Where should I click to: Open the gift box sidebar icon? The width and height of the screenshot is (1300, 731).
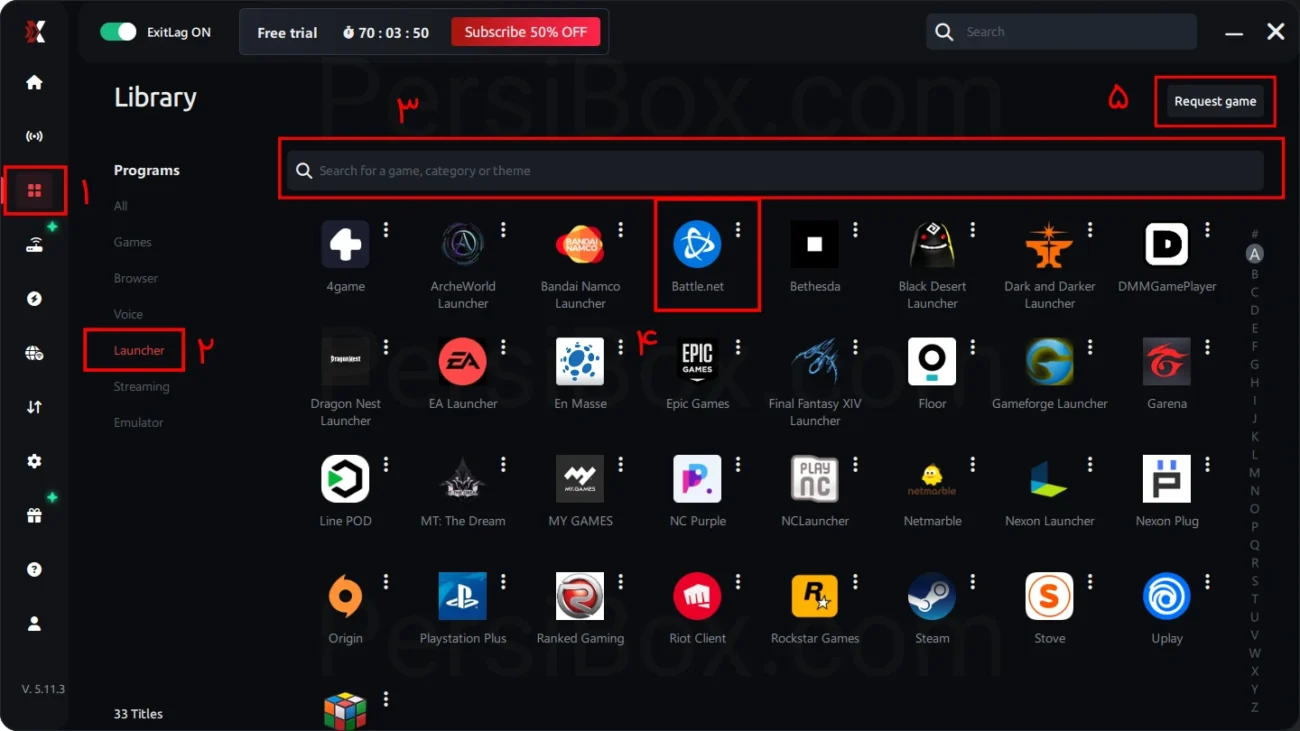coord(34,516)
